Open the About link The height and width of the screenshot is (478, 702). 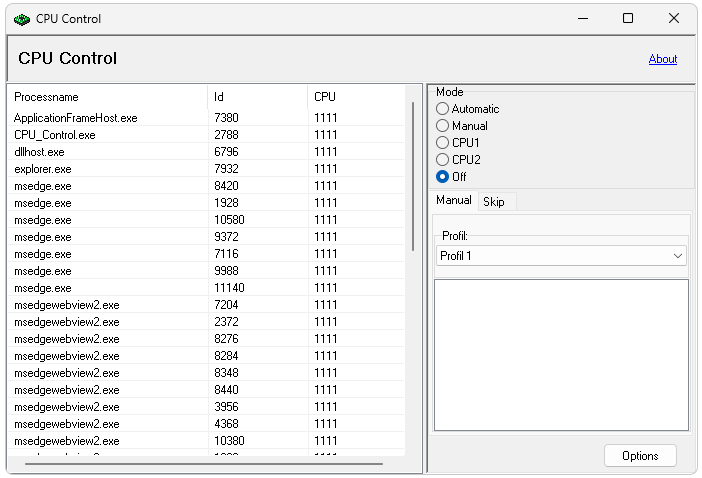(x=662, y=59)
